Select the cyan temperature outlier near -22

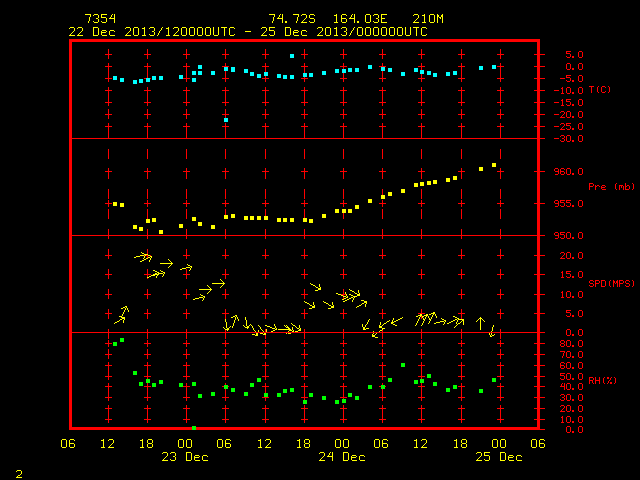click(226, 120)
